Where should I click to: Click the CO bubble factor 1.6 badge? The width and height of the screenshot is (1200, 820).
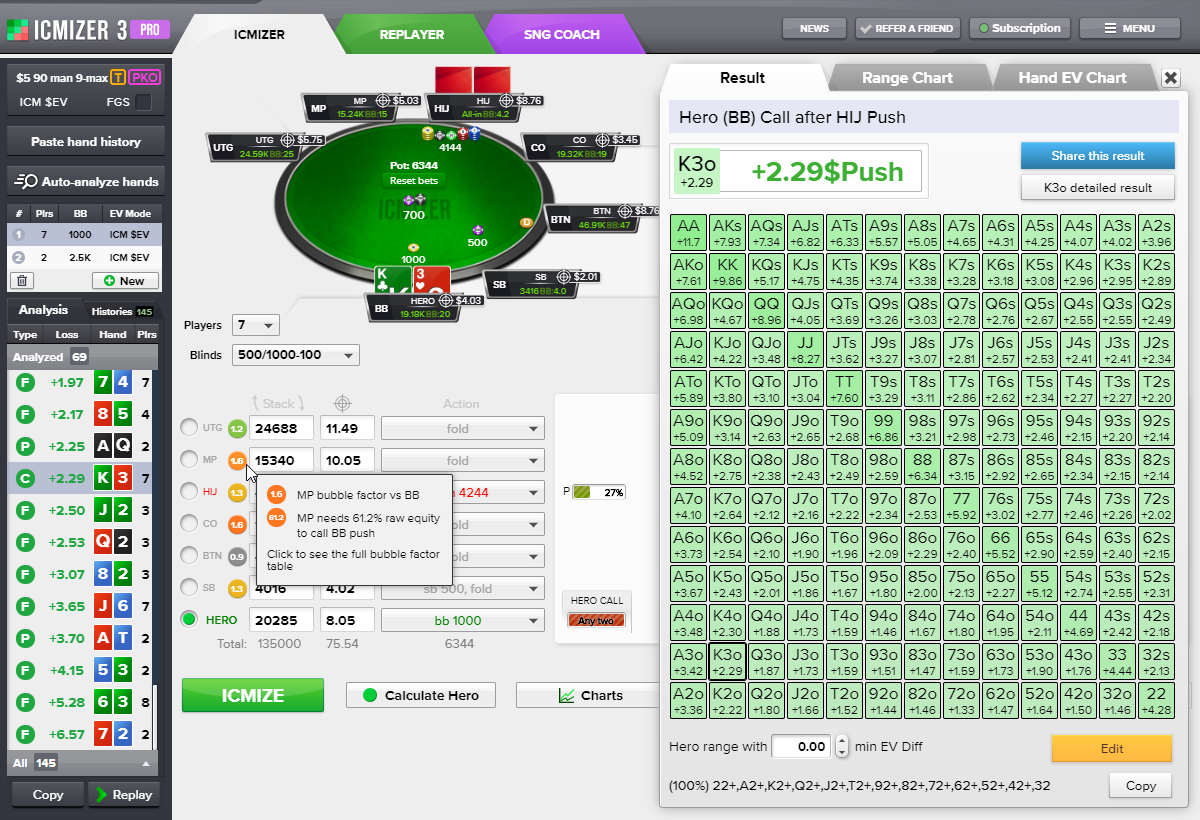(237, 524)
